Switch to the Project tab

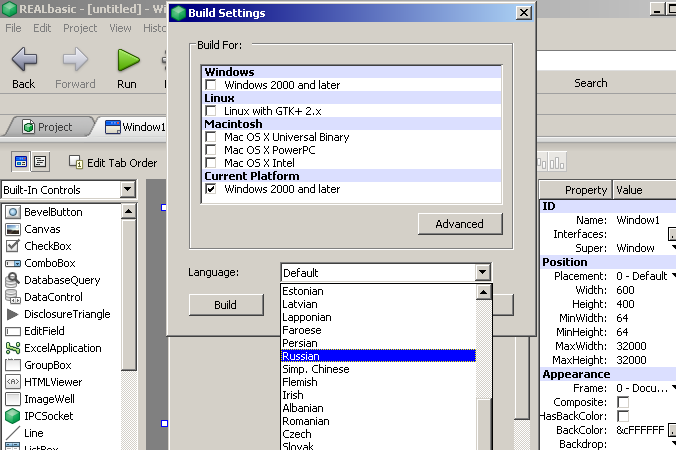48,127
